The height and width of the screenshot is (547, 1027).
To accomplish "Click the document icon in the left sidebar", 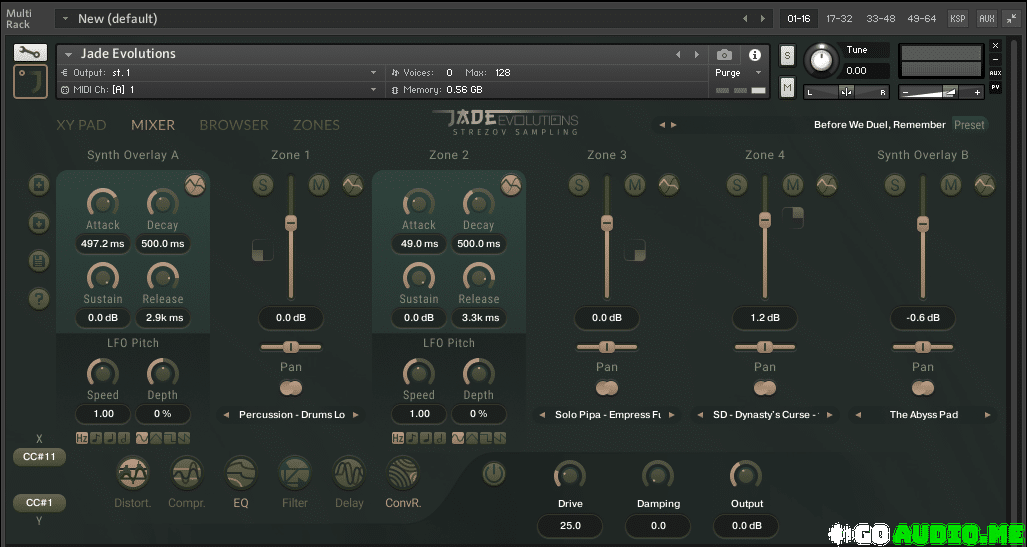I will coord(39,261).
